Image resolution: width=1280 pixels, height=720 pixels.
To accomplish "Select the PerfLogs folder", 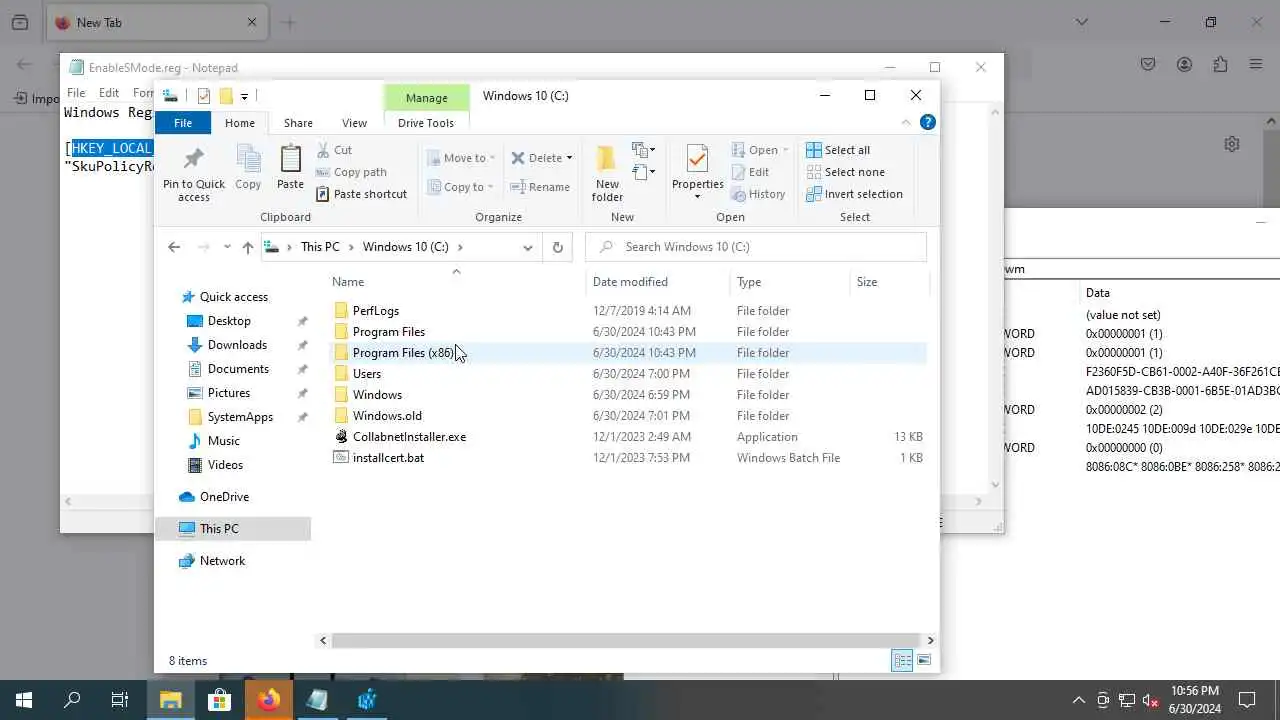I will [x=376, y=311].
